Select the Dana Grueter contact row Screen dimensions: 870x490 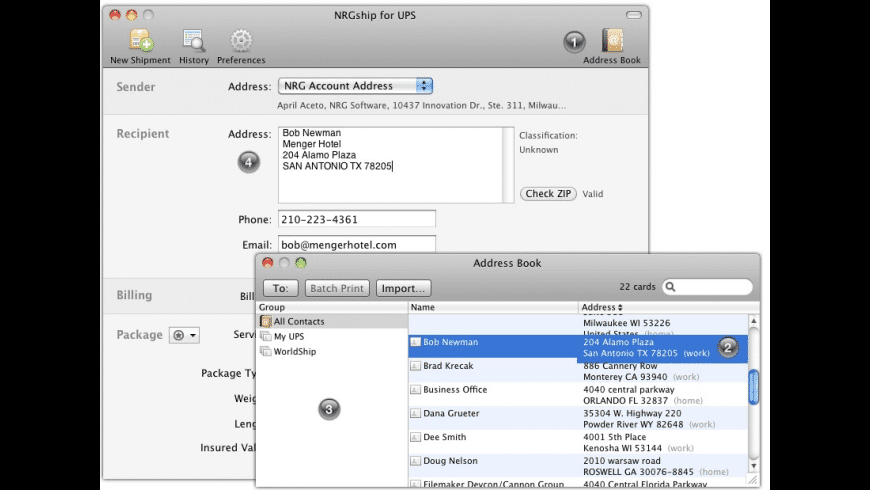pos(578,419)
